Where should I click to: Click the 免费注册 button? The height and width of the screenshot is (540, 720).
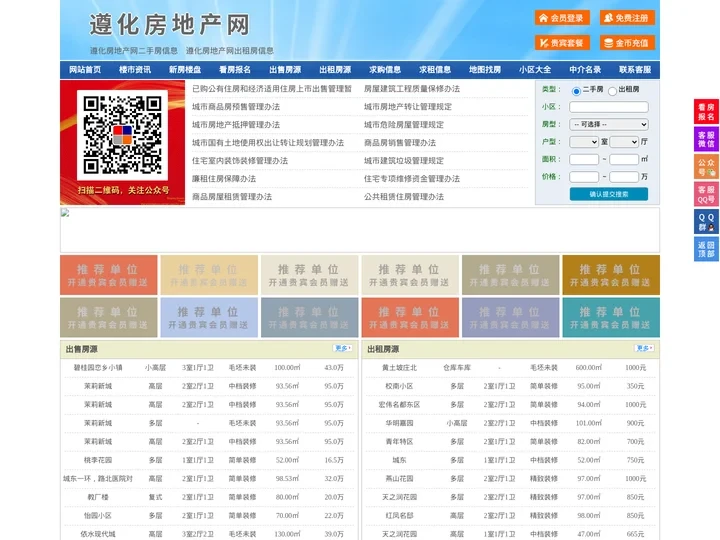pos(627,18)
